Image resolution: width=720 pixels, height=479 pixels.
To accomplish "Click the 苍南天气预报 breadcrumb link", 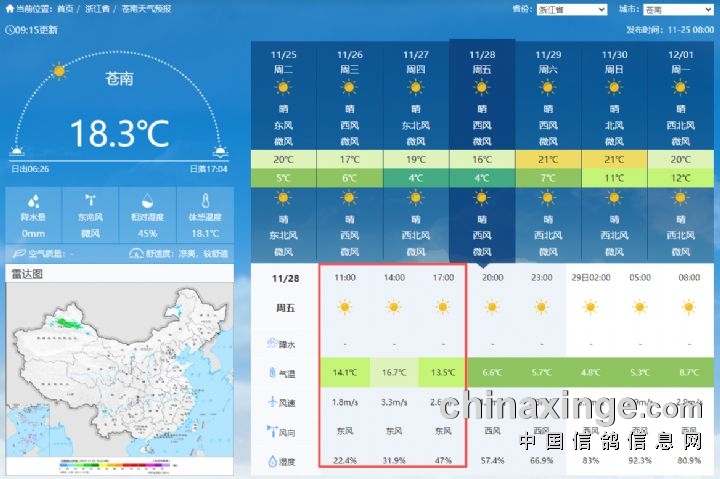I will pos(146,9).
